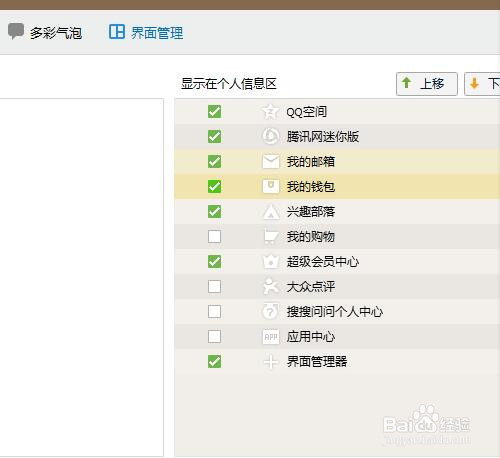Select the 界面管理器 row label
500x458 pixels.
click(x=317, y=362)
